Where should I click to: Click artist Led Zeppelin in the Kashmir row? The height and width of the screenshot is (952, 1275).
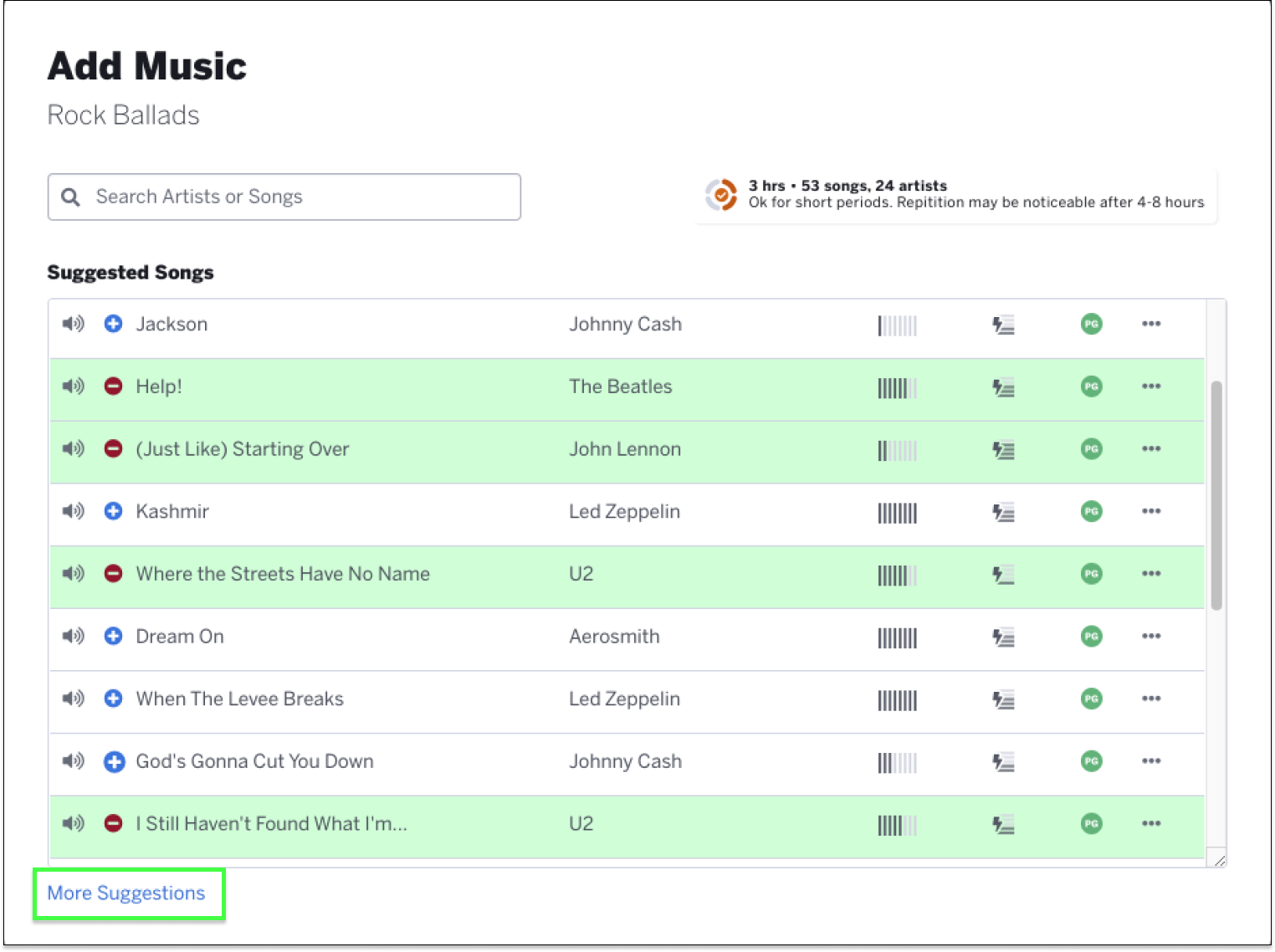pos(625,512)
